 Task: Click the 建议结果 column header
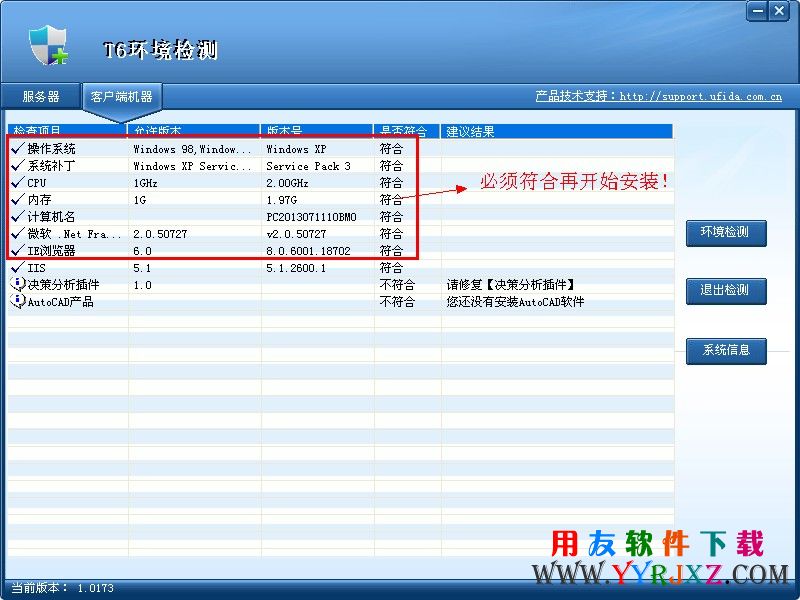[557, 131]
